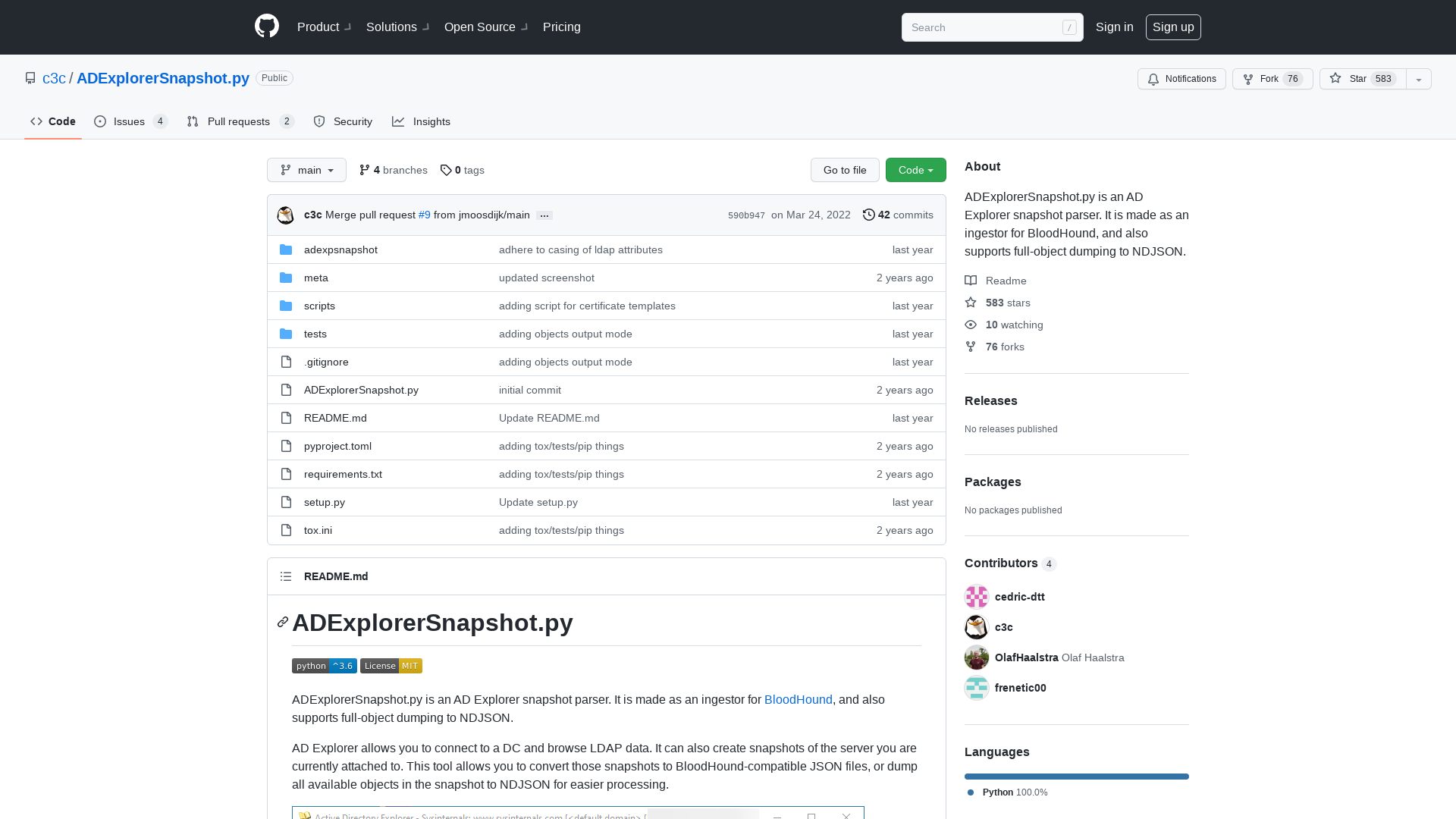
Task: Open 'adhere to casing of ldap attributes' commit
Action: tap(581, 249)
